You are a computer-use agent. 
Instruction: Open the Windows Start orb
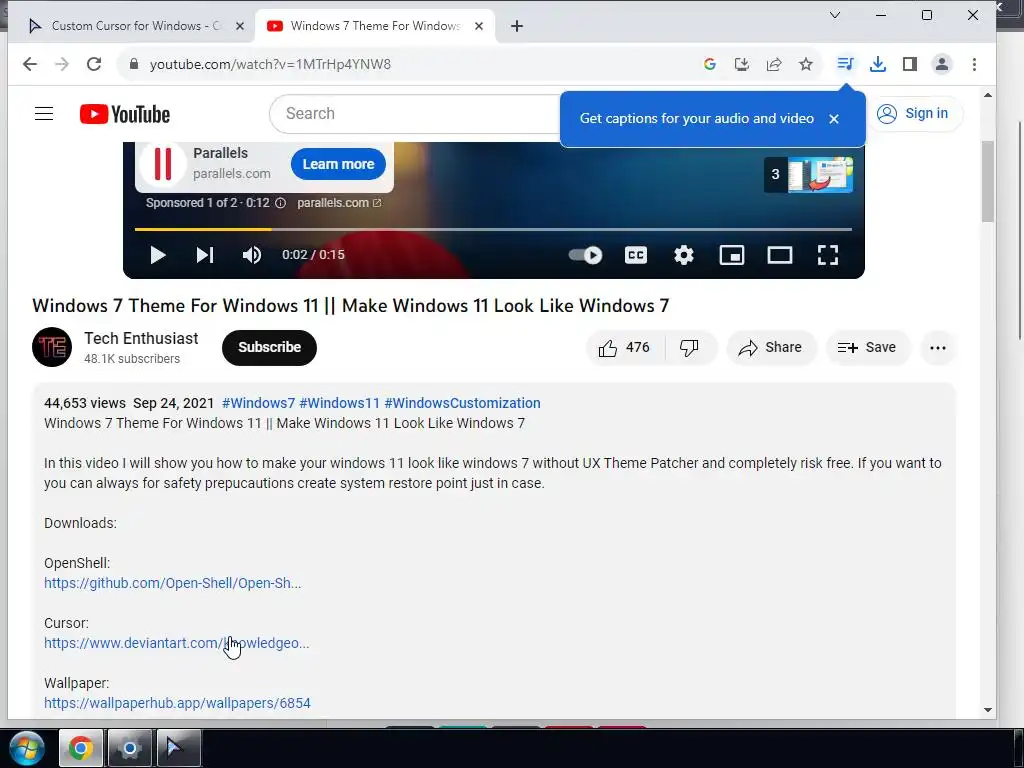[x=26, y=748]
